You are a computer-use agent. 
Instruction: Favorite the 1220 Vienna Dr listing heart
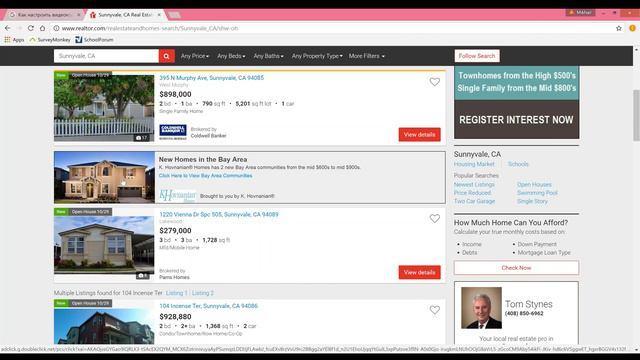coord(435,218)
